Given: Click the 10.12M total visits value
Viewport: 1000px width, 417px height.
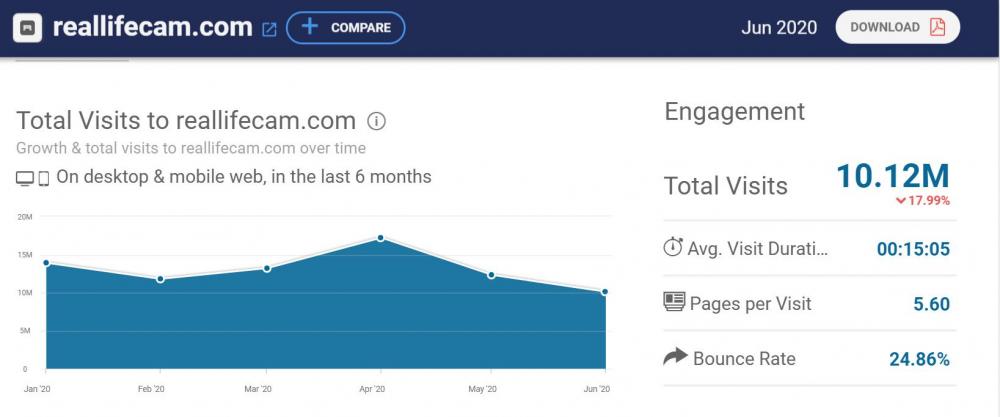Looking at the screenshot, I should click(x=892, y=176).
